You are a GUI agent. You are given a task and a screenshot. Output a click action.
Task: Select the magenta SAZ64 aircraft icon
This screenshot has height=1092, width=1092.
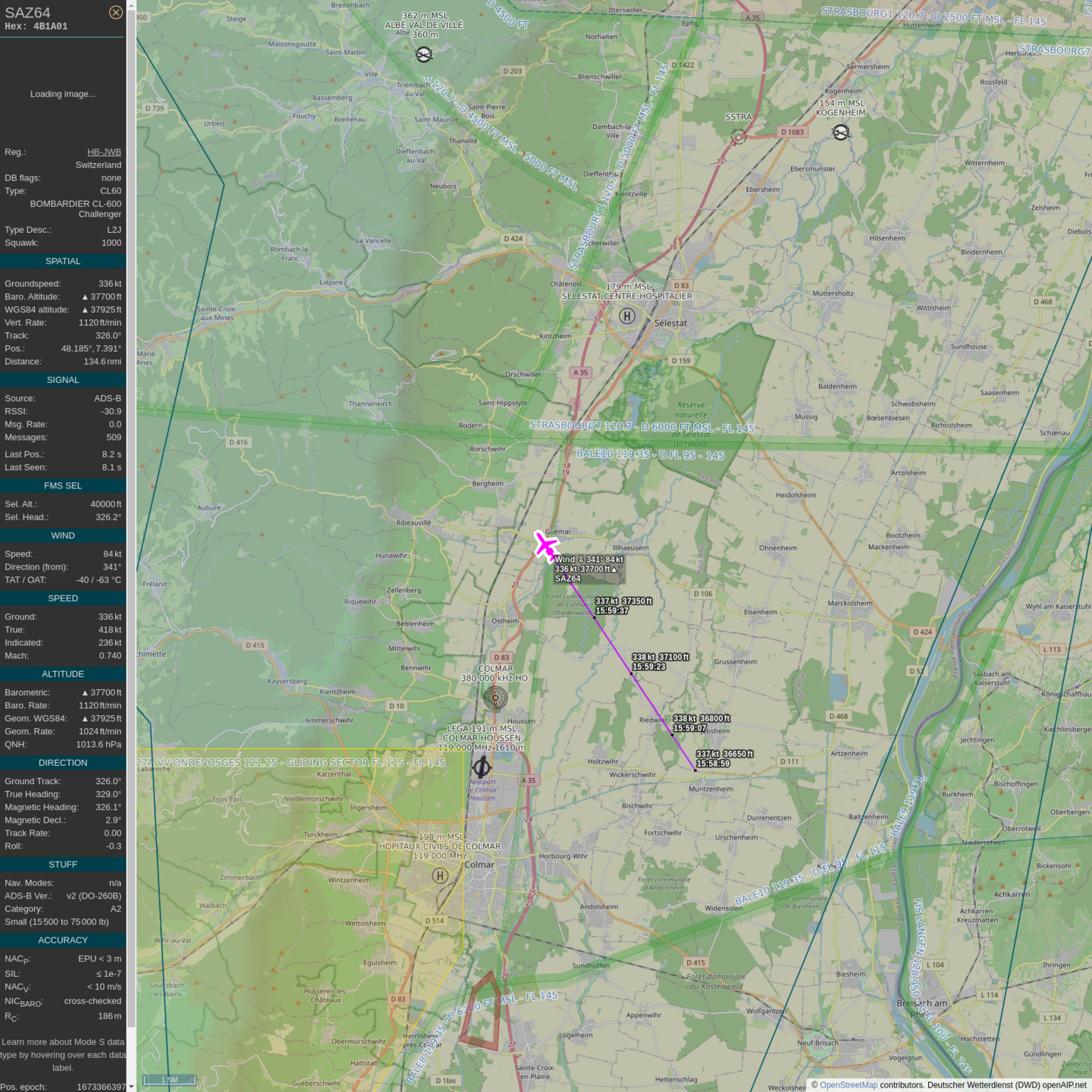point(545,546)
